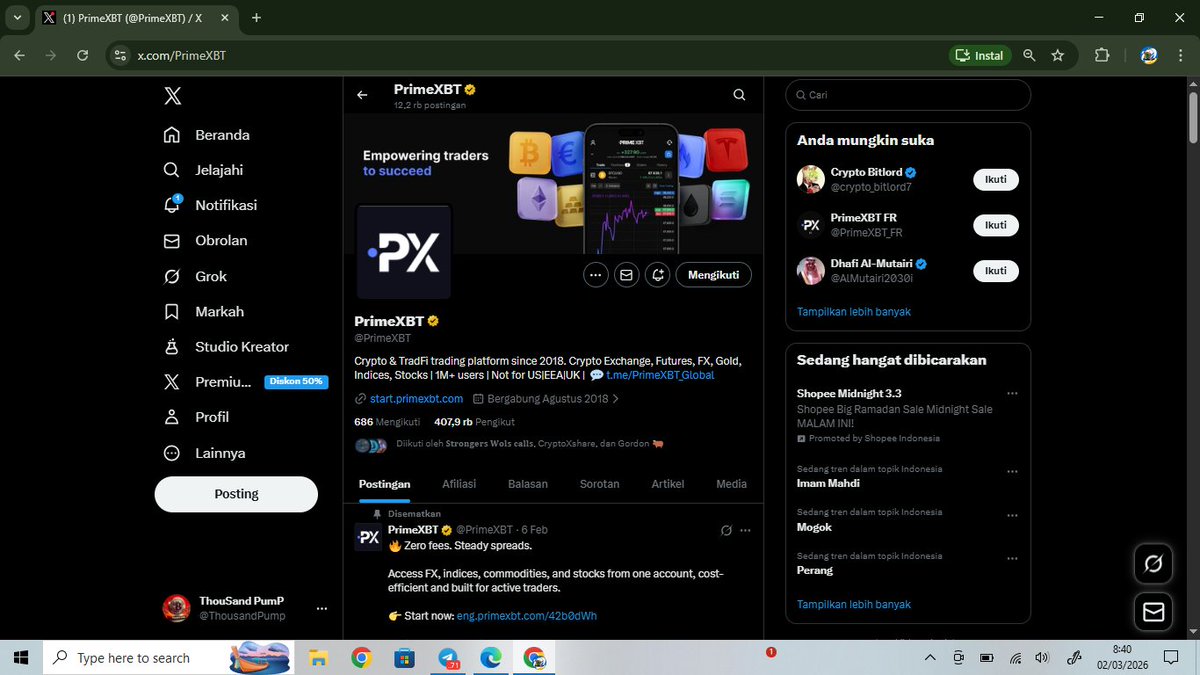Click Chrome Instal app button
The width and height of the screenshot is (1200, 675).
click(980, 55)
